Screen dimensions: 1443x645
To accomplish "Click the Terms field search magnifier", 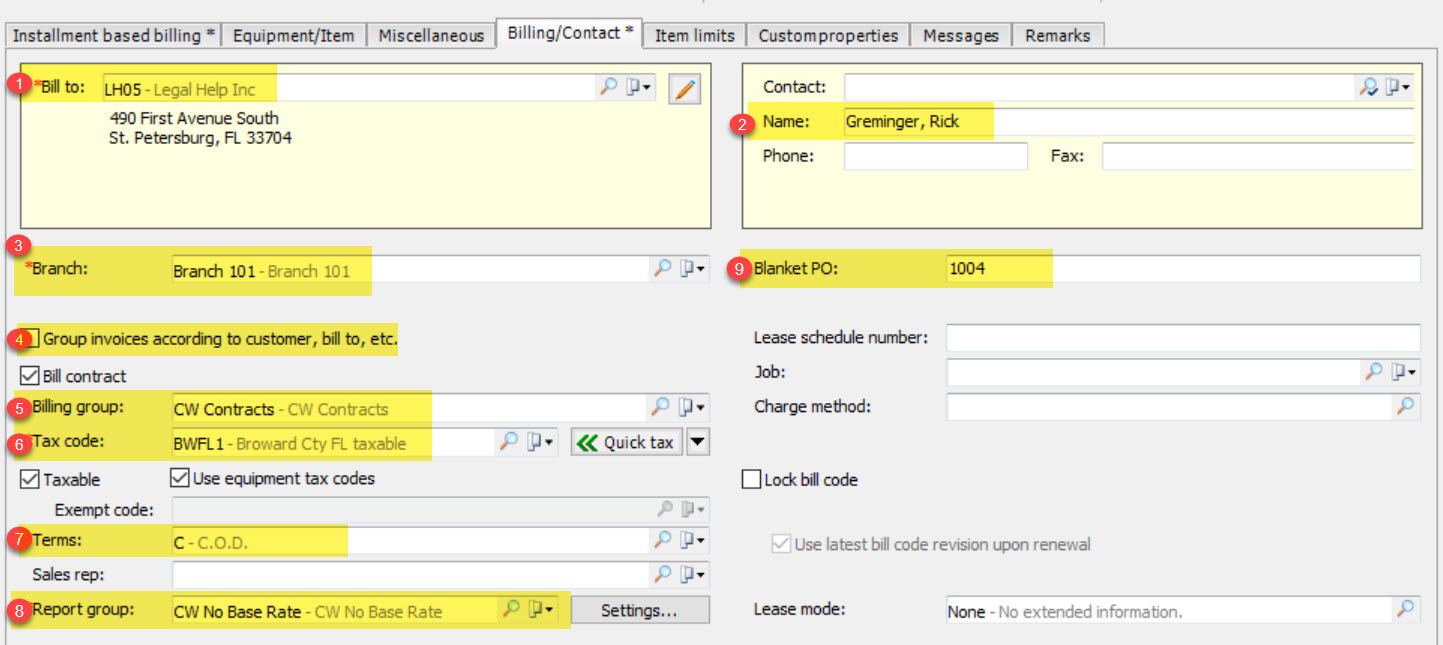I will (662, 540).
